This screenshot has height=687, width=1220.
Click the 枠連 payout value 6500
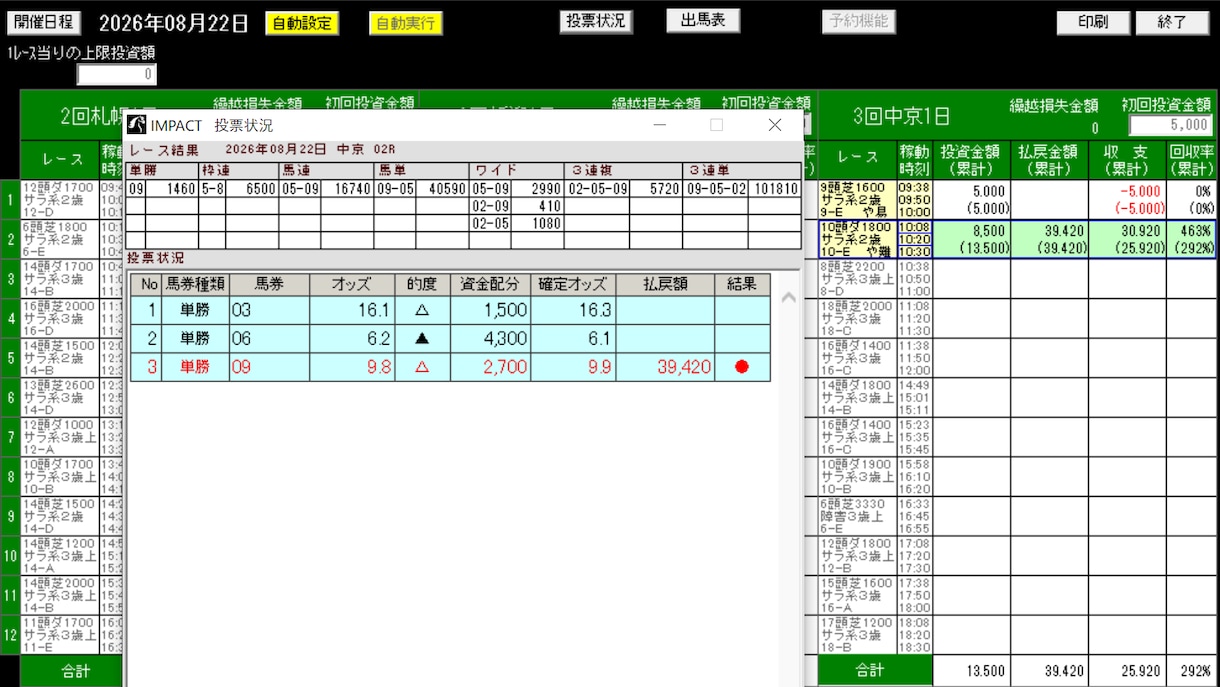(x=252, y=188)
